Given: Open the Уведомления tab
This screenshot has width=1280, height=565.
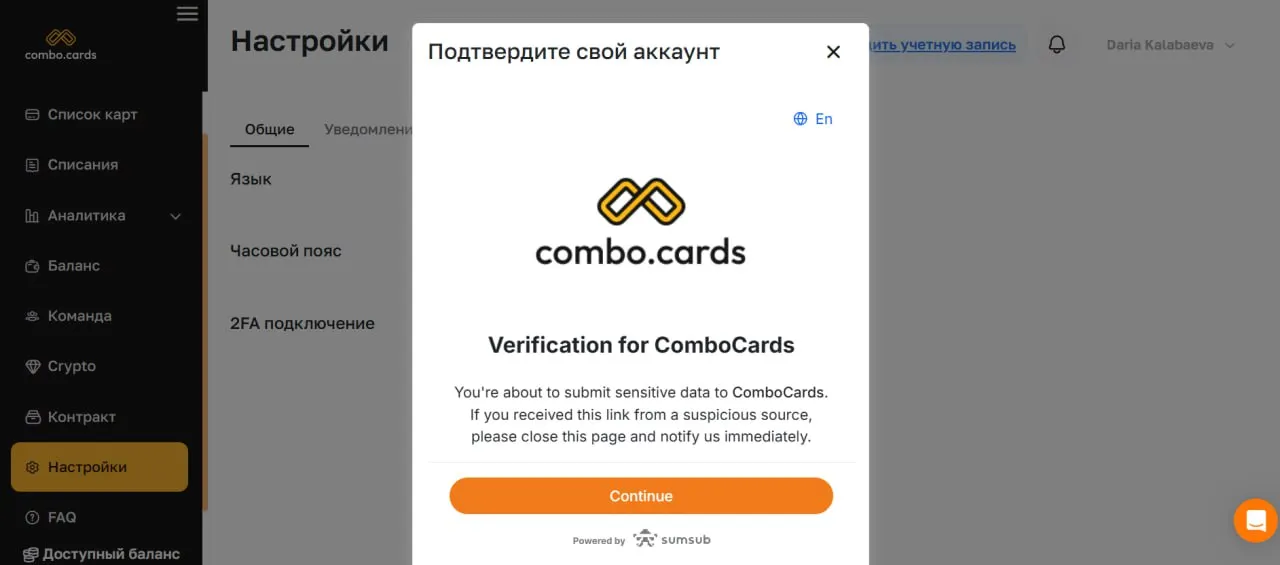Looking at the screenshot, I should pyautogui.click(x=368, y=130).
